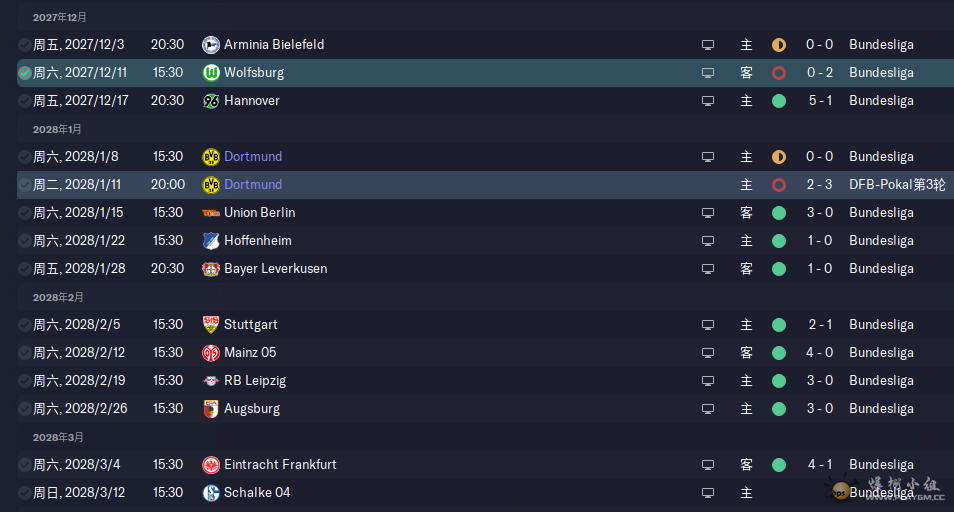Click the orange draw indicator for Arminia Bielefeld

[779, 45]
